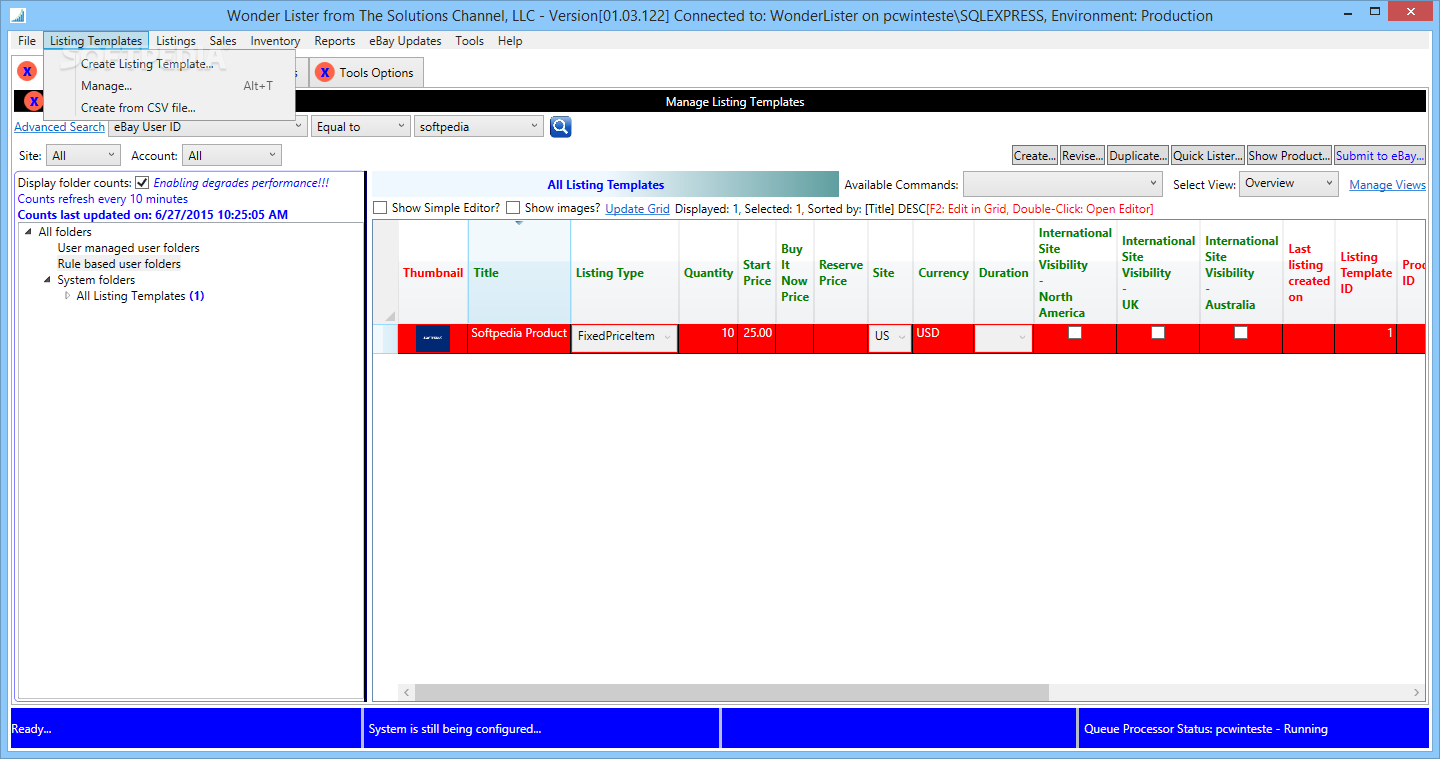
Task: Click the Softpedia Product thumbnail image
Action: (x=432, y=339)
